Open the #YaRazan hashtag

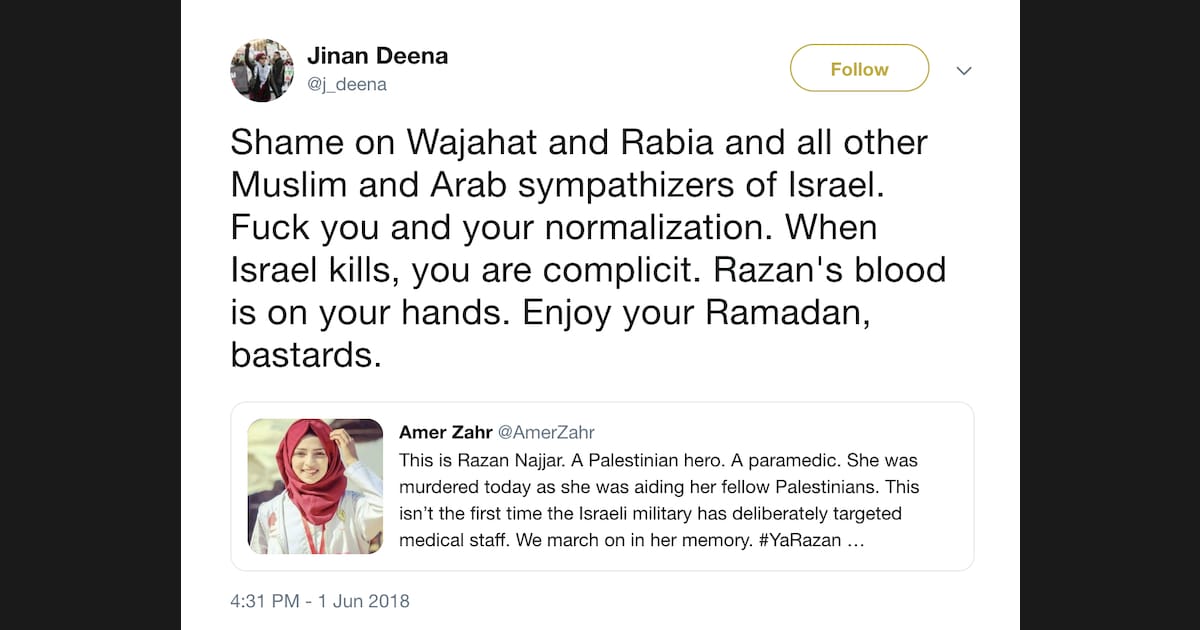click(x=795, y=541)
